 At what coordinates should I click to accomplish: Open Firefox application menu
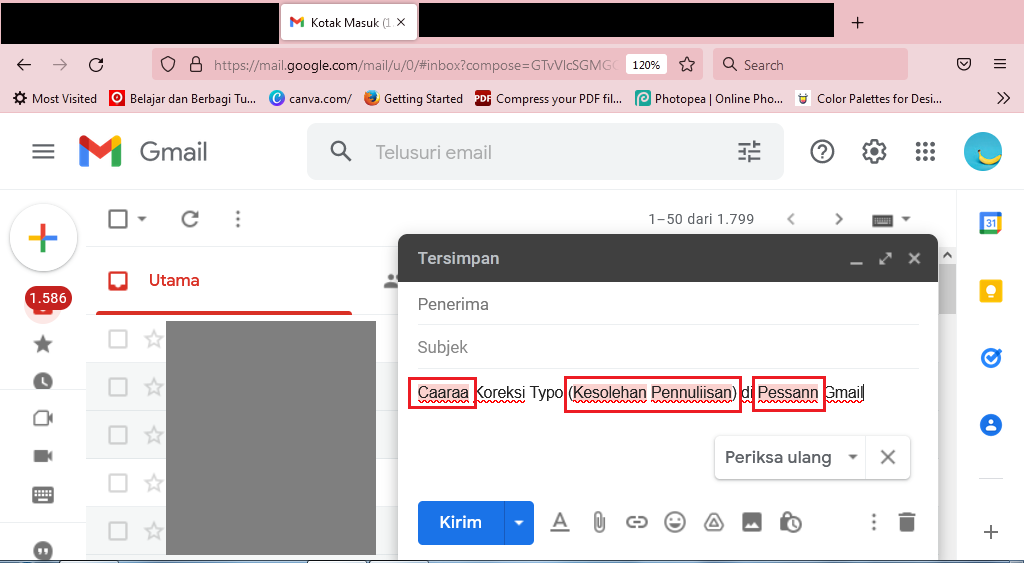999,64
